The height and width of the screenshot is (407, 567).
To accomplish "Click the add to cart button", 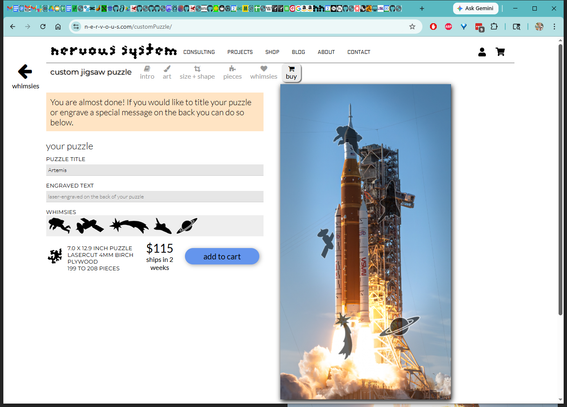I will [x=222, y=256].
